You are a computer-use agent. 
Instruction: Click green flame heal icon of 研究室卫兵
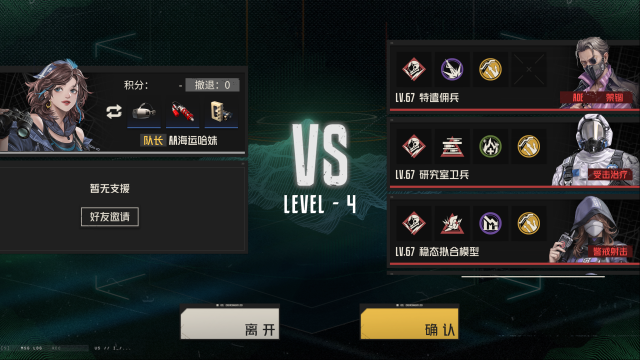click(x=490, y=146)
